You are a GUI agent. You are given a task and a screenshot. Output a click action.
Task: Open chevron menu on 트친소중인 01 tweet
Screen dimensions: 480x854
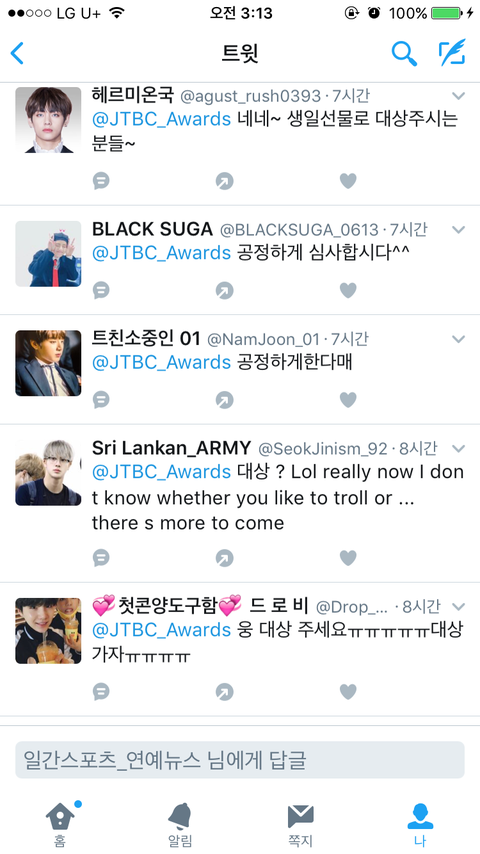pyautogui.click(x=459, y=339)
